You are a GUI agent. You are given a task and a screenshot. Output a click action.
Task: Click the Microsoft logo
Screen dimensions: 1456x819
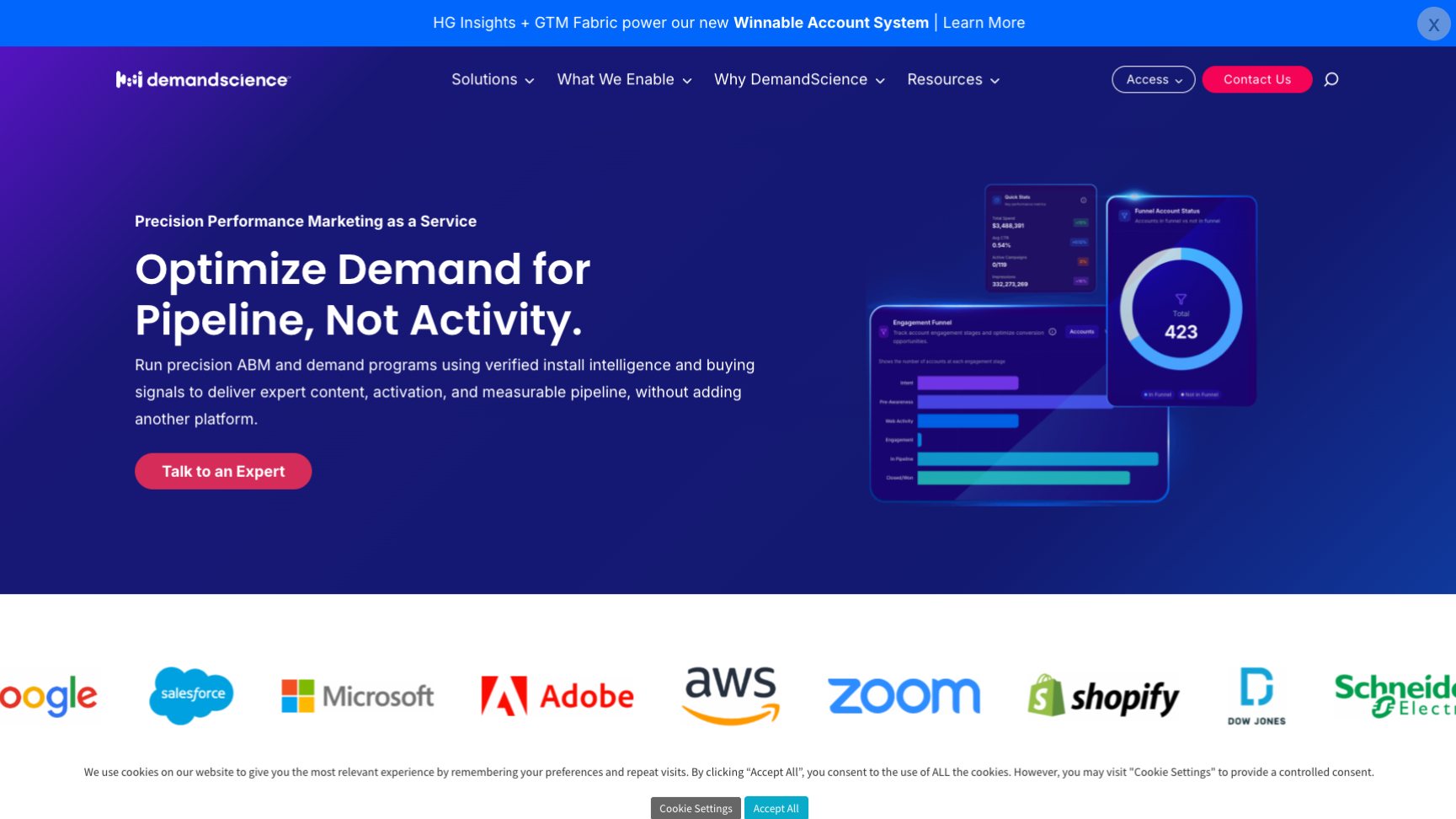358,696
